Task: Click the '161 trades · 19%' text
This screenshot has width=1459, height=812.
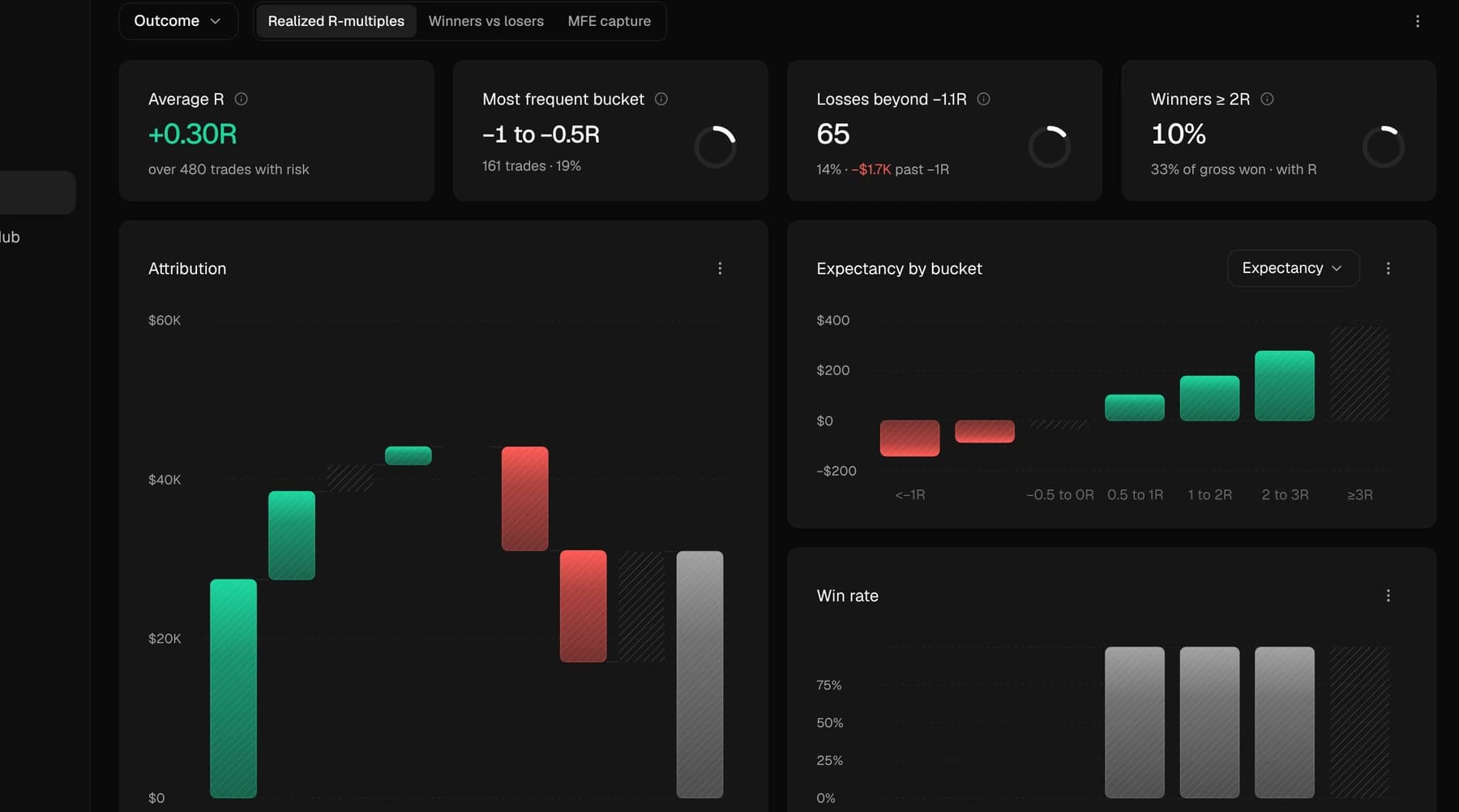Action: click(532, 166)
